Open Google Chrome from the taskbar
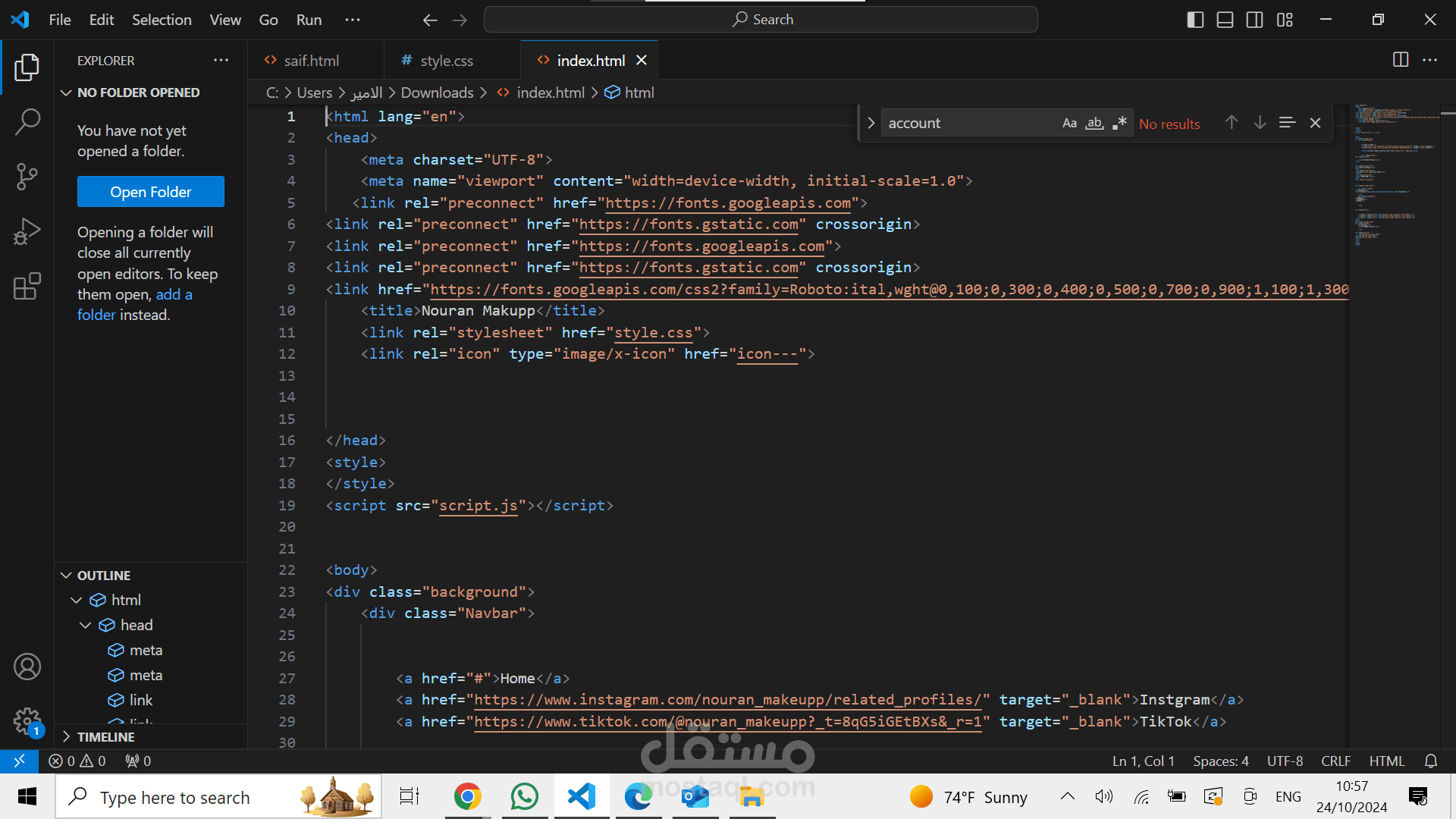The width and height of the screenshot is (1456, 819). [468, 796]
